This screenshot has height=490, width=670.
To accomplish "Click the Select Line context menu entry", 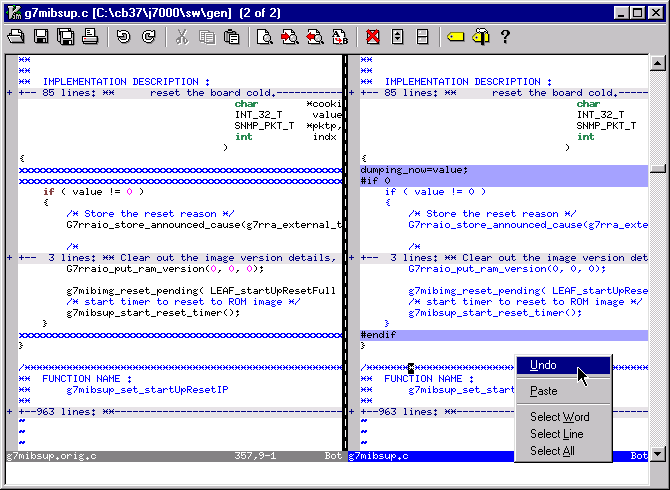I will (556, 434).
